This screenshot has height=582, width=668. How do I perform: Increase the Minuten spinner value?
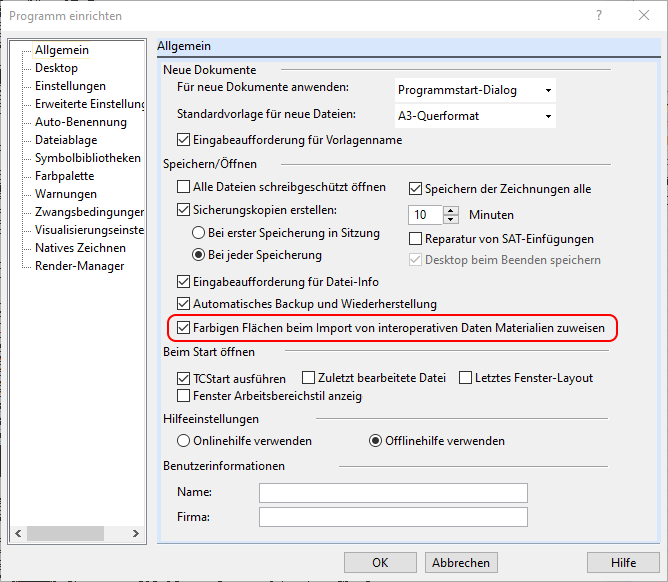451,210
